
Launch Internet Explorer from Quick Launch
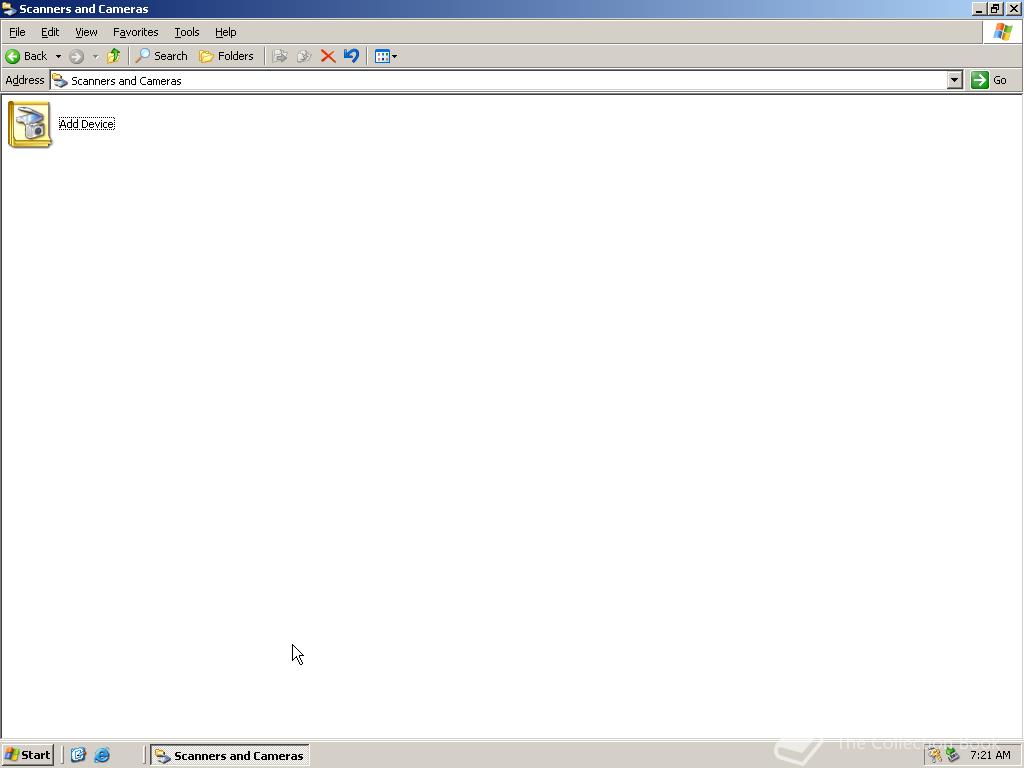pos(102,755)
